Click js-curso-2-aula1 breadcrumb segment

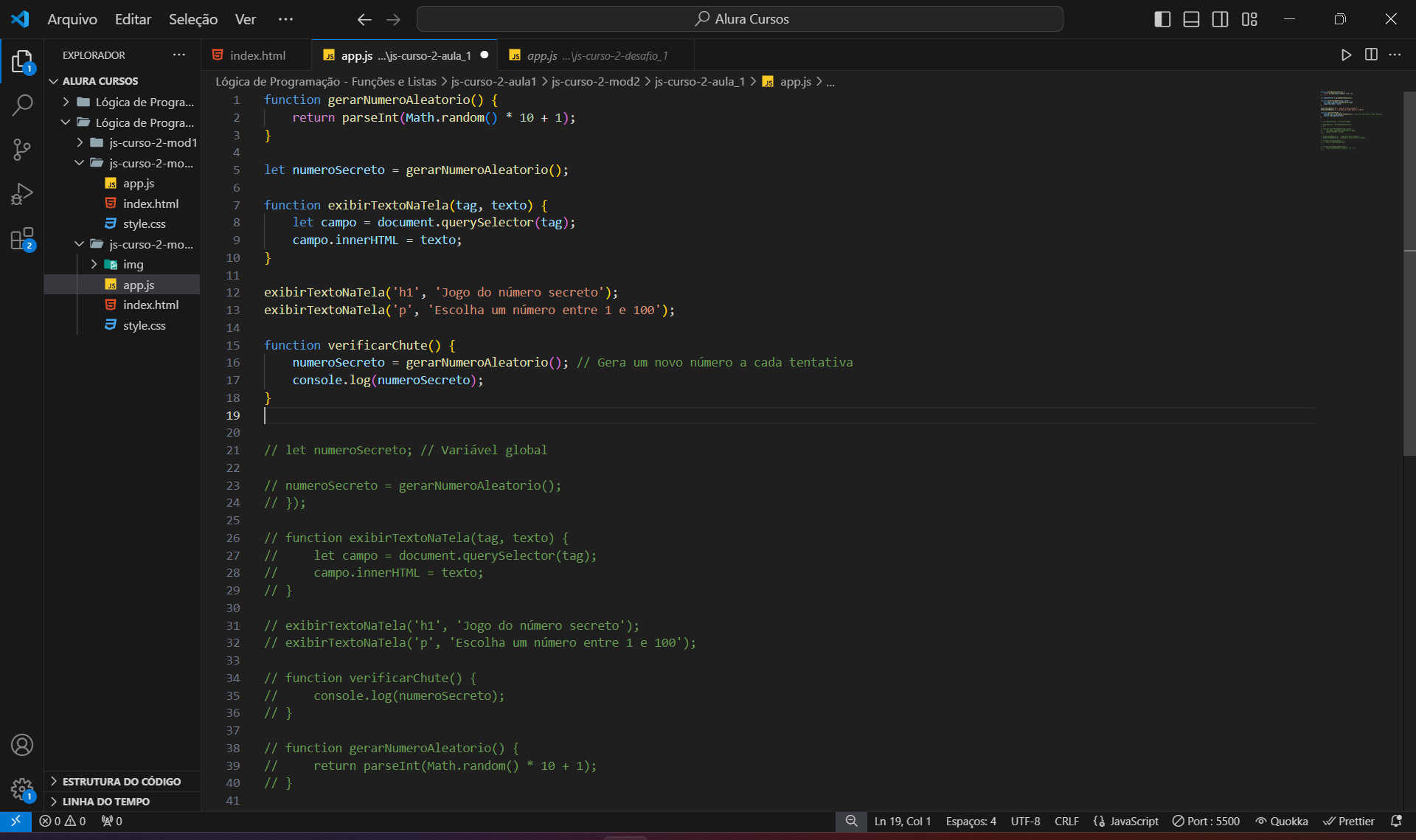pyautogui.click(x=493, y=81)
